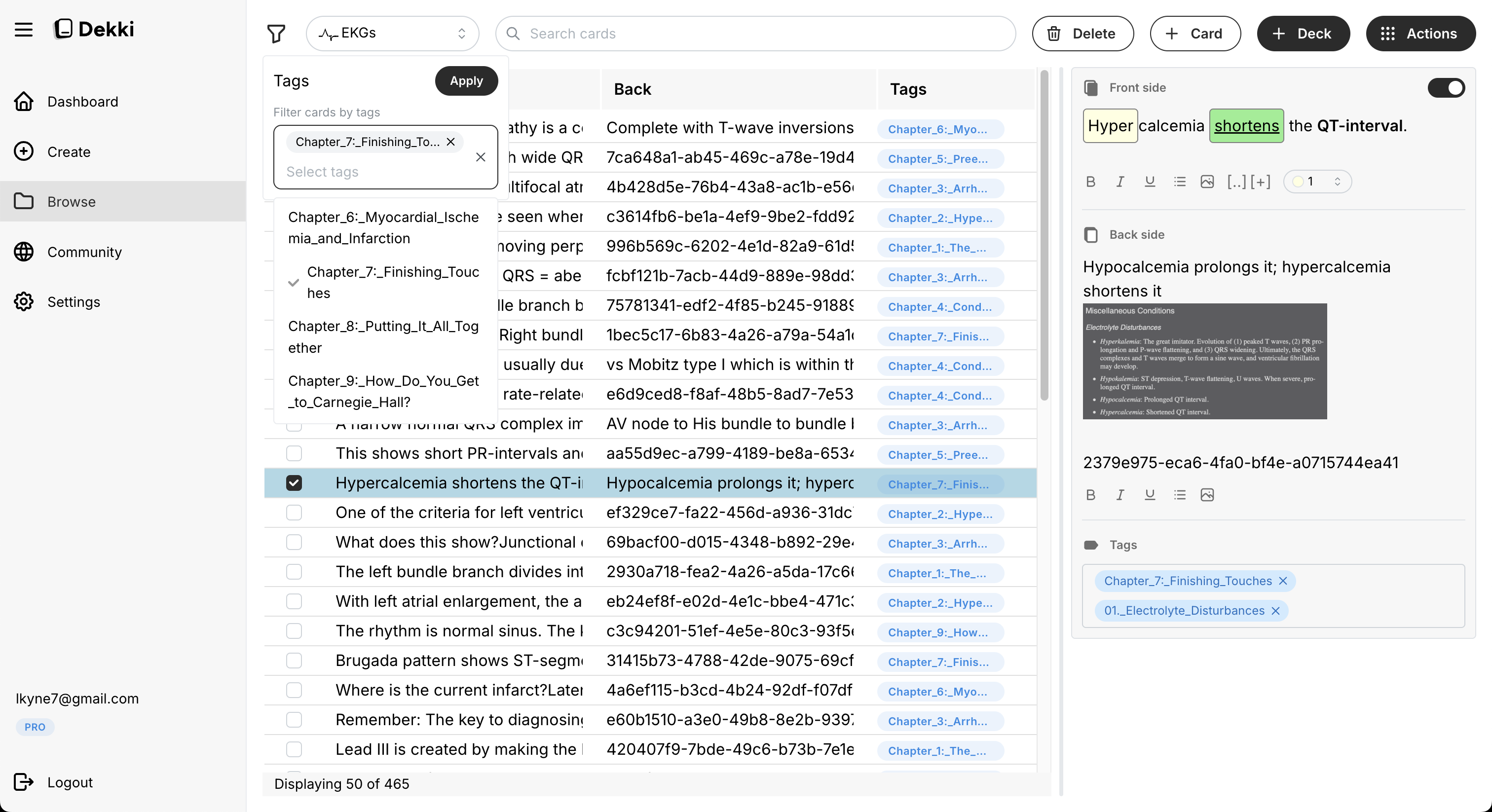Screen dimensions: 1492x812
Task: Click the [..] cloze deletion icon
Action: pyautogui.click(x=1236, y=182)
